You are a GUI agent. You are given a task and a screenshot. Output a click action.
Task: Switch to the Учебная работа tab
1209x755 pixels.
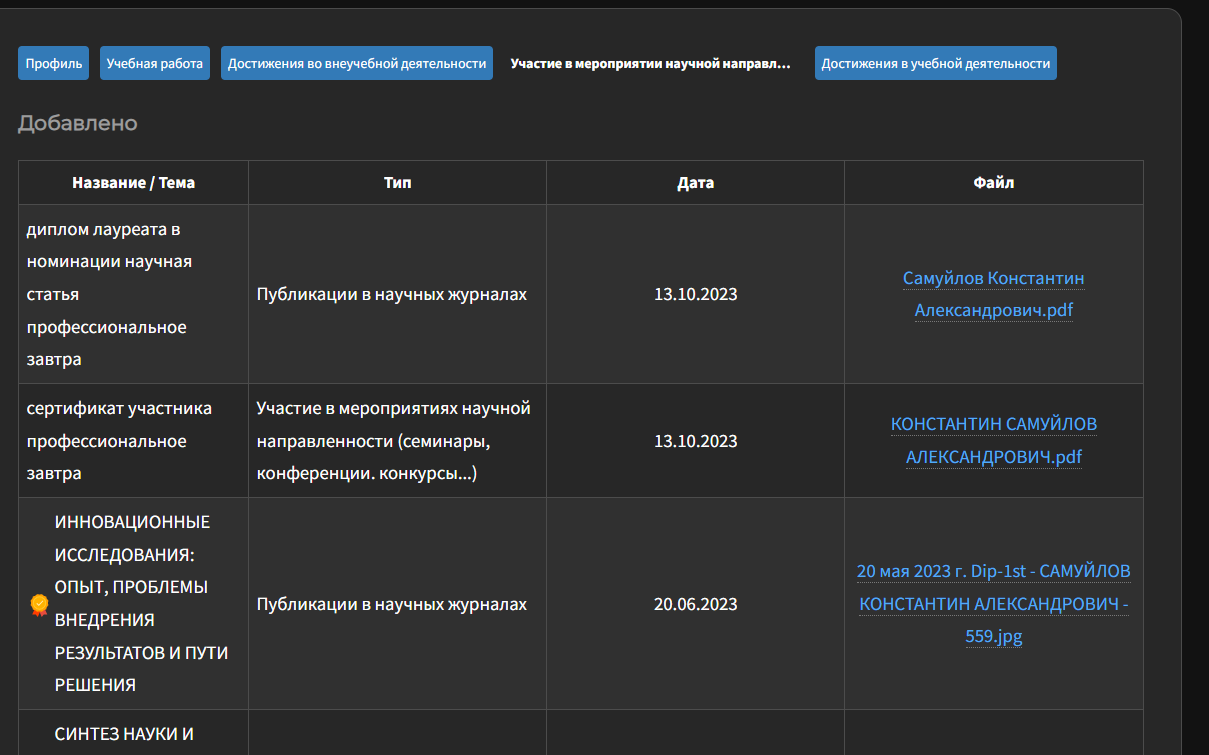click(155, 63)
